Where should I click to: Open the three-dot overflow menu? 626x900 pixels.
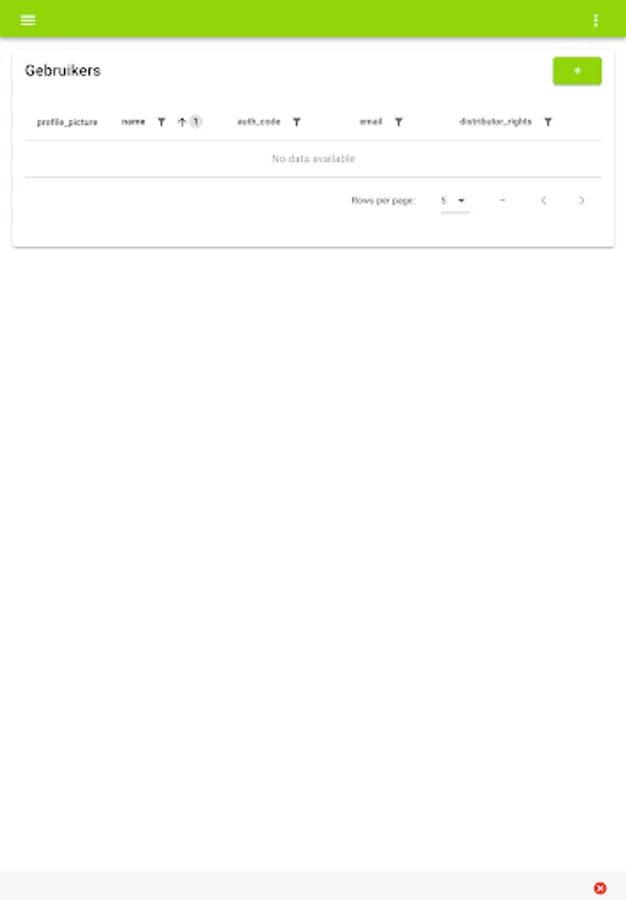596,20
